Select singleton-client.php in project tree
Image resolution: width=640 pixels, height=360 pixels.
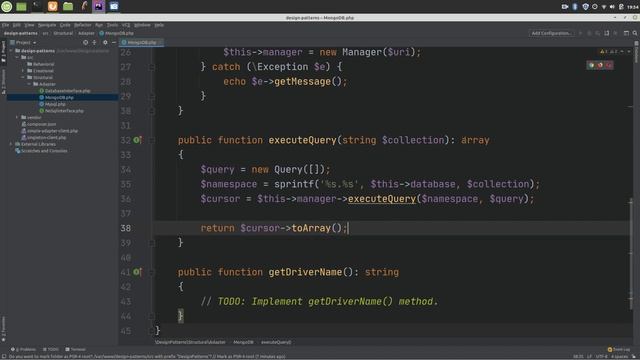point(46,138)
